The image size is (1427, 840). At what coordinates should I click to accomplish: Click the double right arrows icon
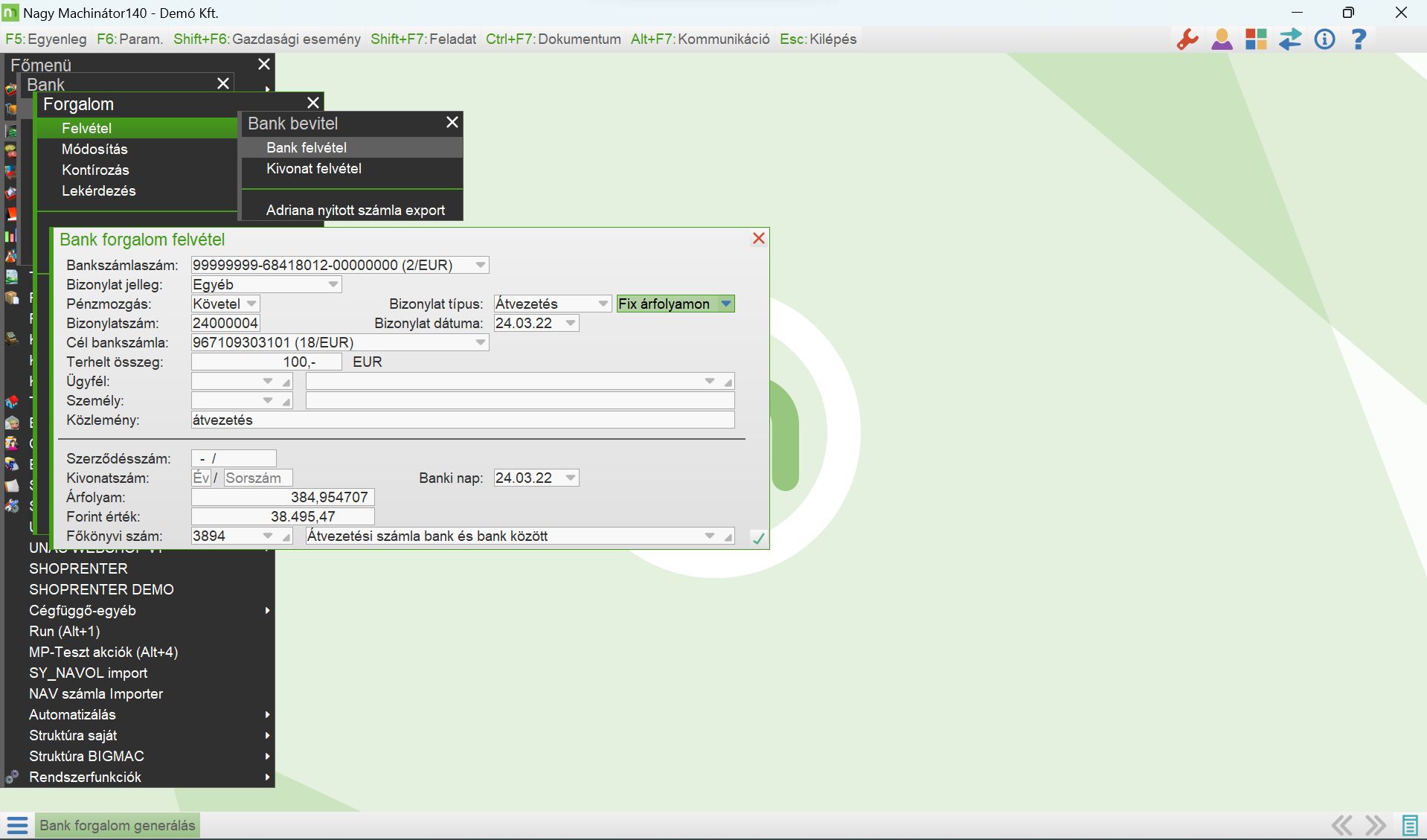(1376, 825)
